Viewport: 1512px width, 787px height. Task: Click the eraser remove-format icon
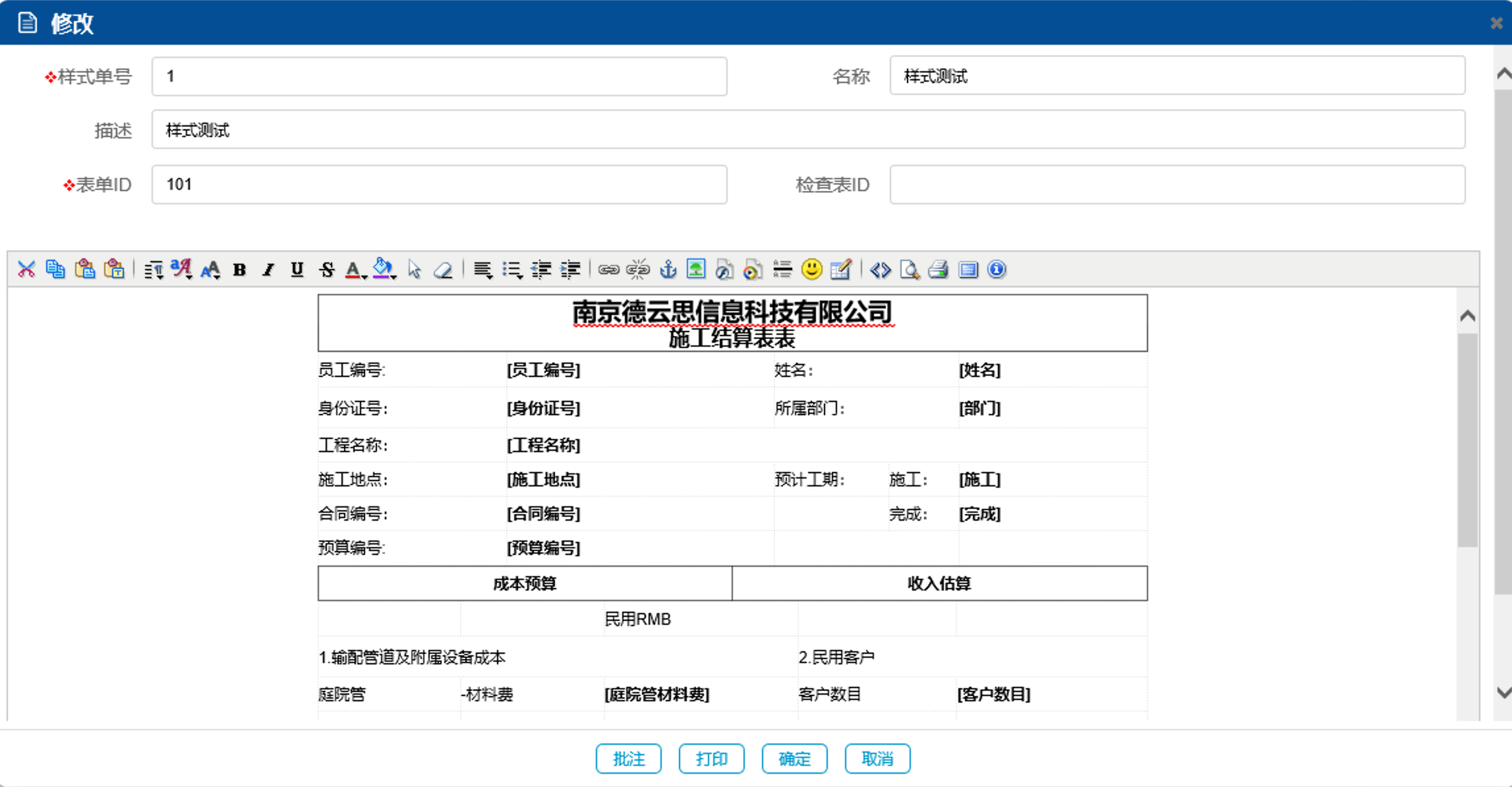443,270
